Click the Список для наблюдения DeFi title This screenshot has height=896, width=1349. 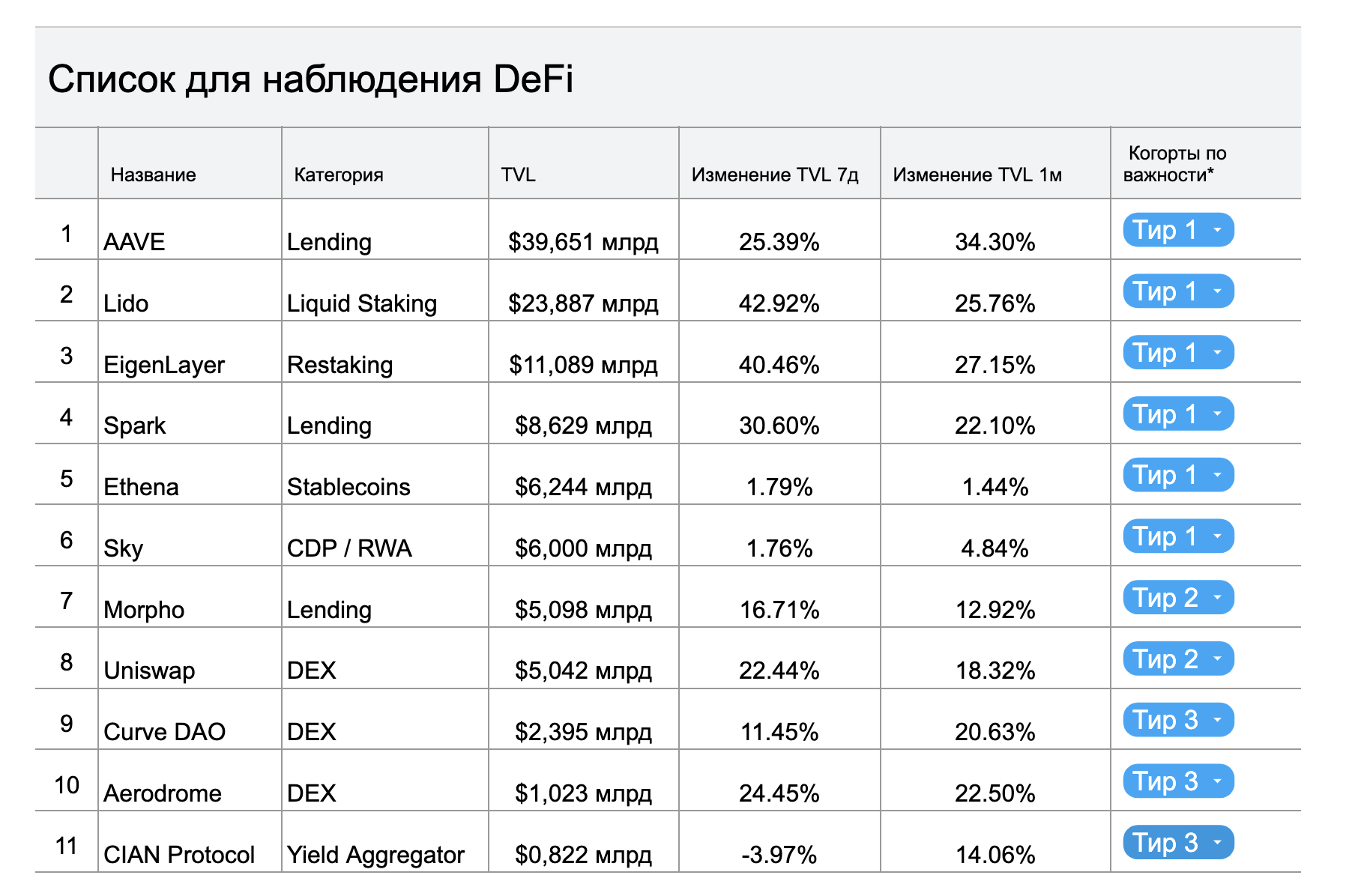pyautogui.click(x=310, y=79)
